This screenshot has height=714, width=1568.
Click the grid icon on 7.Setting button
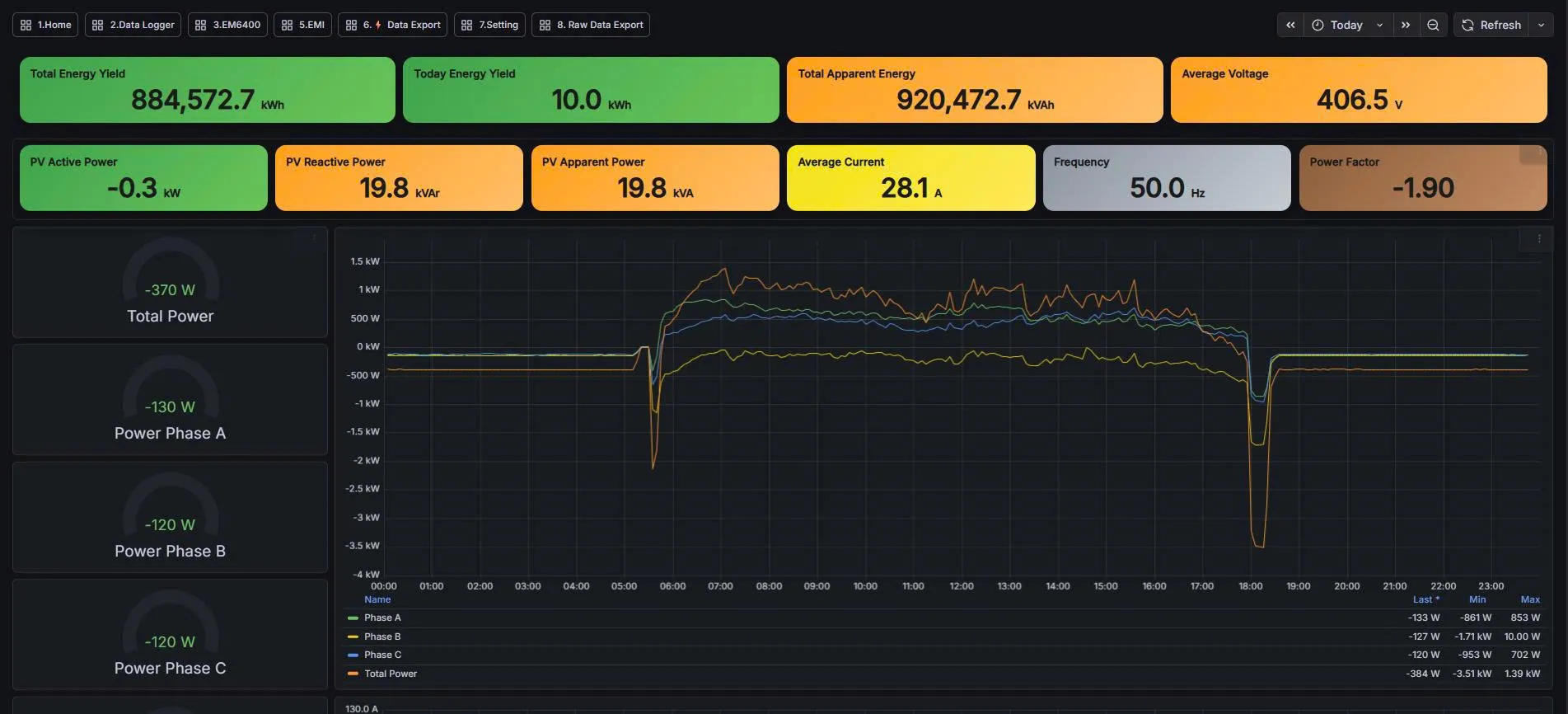[x=467, y=25]
